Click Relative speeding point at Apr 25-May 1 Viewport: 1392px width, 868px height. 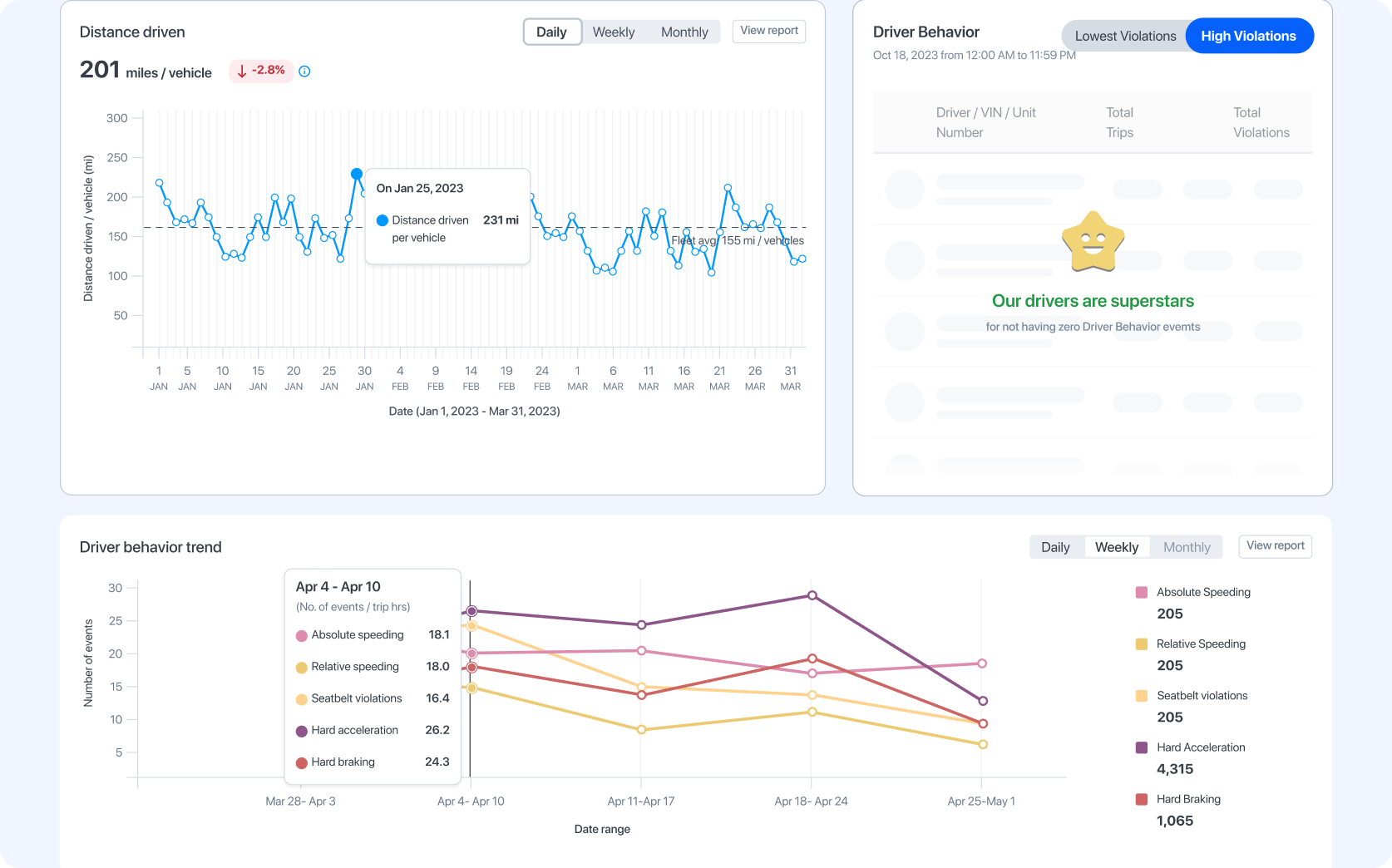pyautogui.click(x=983, y=744)
